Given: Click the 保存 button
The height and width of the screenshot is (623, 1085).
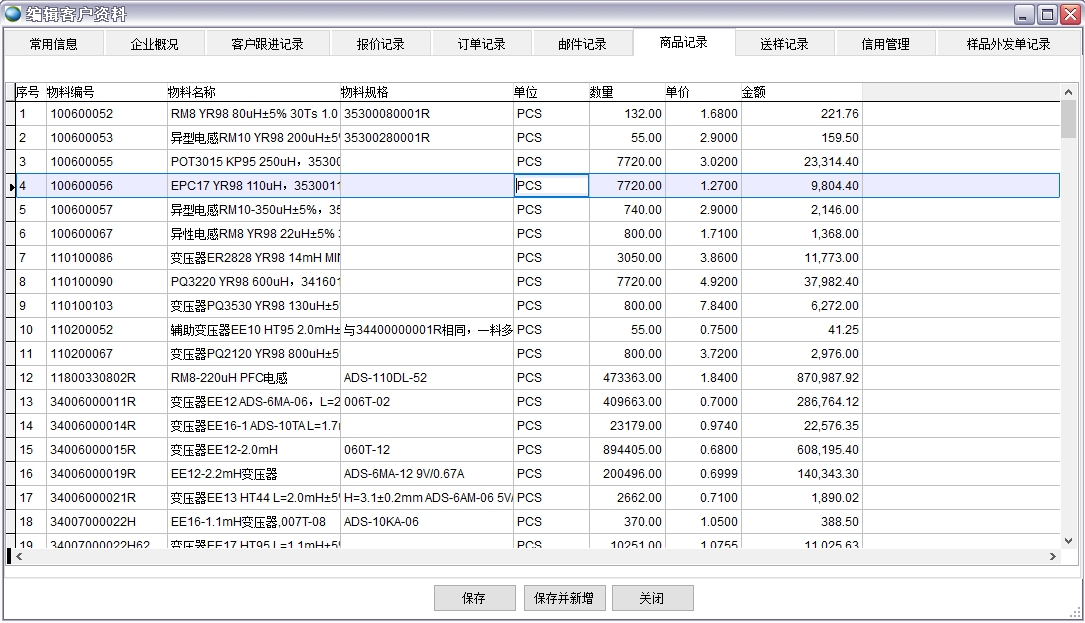Looking at the screenshot, I should coord(474,598).
